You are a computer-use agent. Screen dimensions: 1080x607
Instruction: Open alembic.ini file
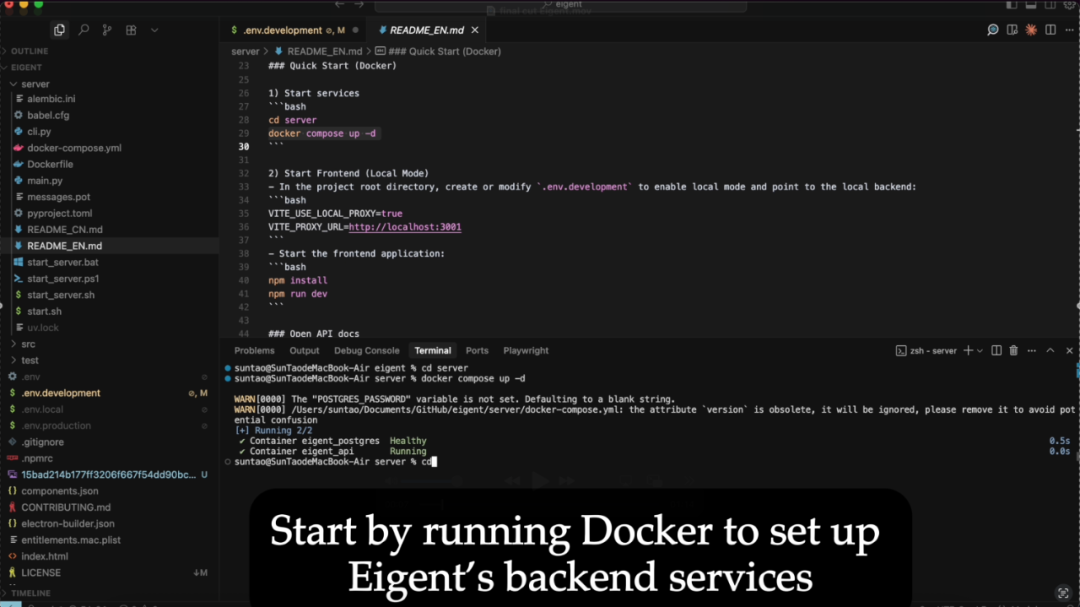[x=51, y=99]
